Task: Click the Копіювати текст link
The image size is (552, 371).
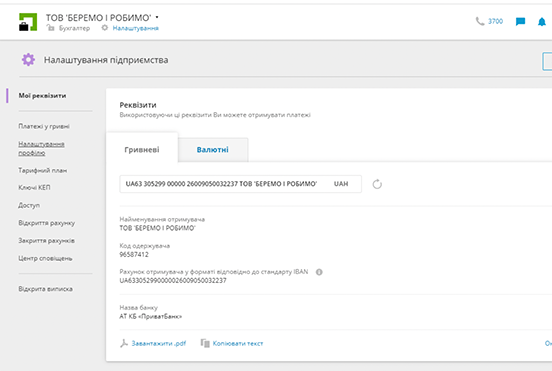Action: coord(238,344)
